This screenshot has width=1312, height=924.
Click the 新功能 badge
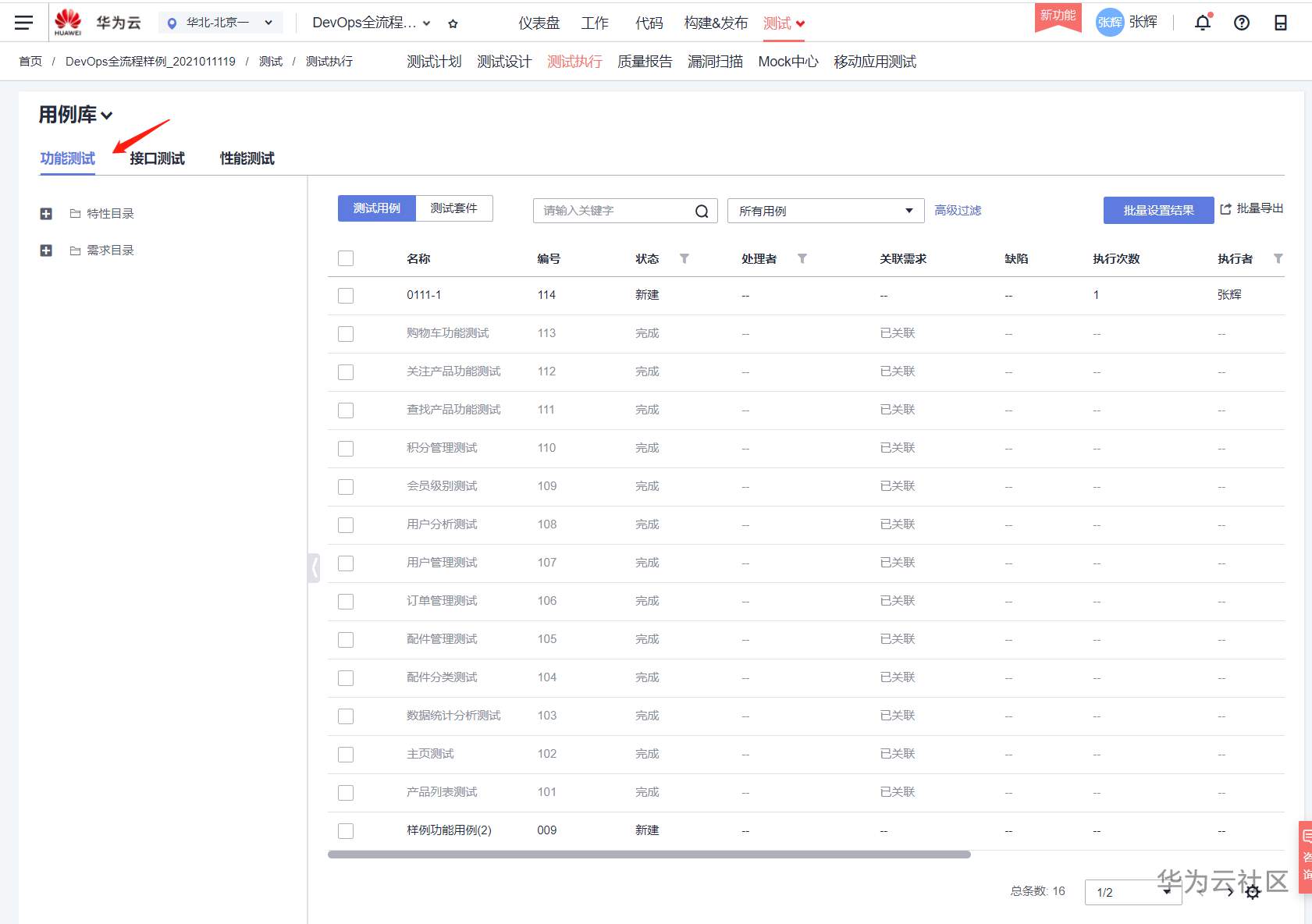pyautogui.click(x=1058, y=16)
